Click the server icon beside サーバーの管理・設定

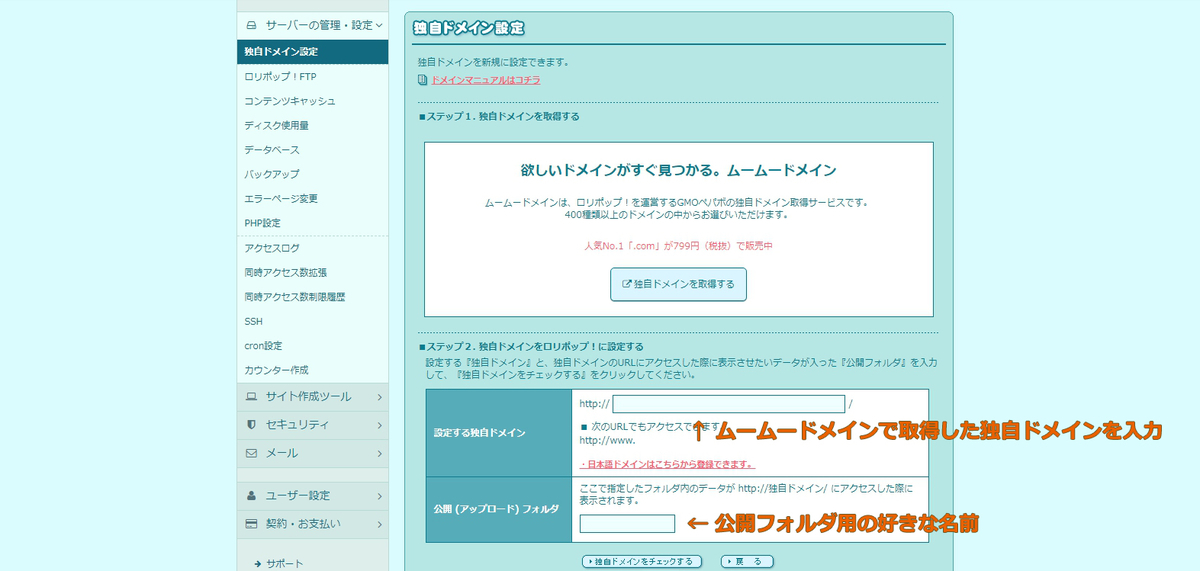pos(251,25)
